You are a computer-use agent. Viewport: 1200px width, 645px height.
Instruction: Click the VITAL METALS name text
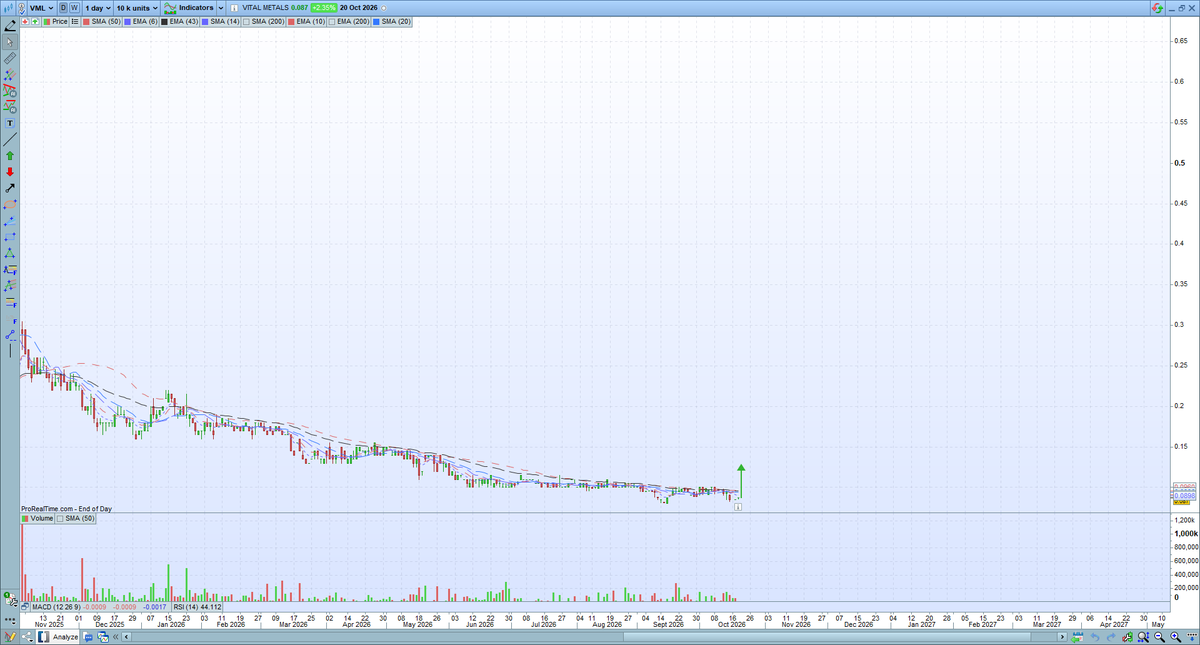pyautogui.click(x=265, y=8)
